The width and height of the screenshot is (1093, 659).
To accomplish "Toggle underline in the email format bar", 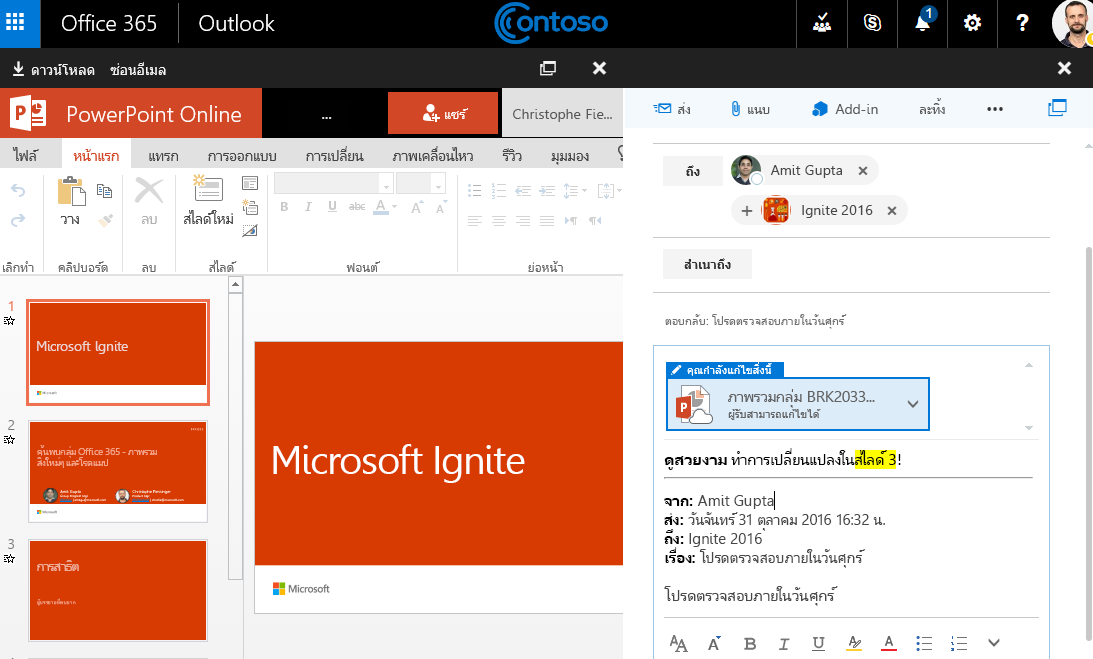I will 818,644.
